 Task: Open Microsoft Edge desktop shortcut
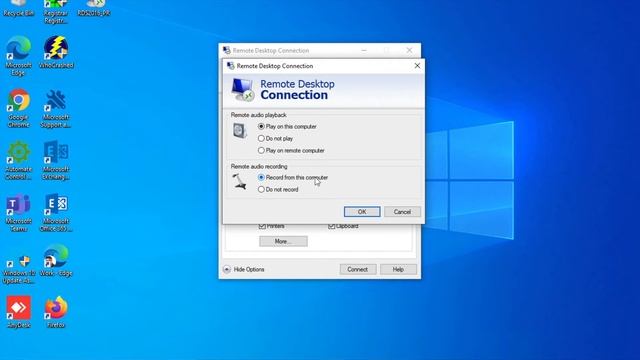[18, 56]
